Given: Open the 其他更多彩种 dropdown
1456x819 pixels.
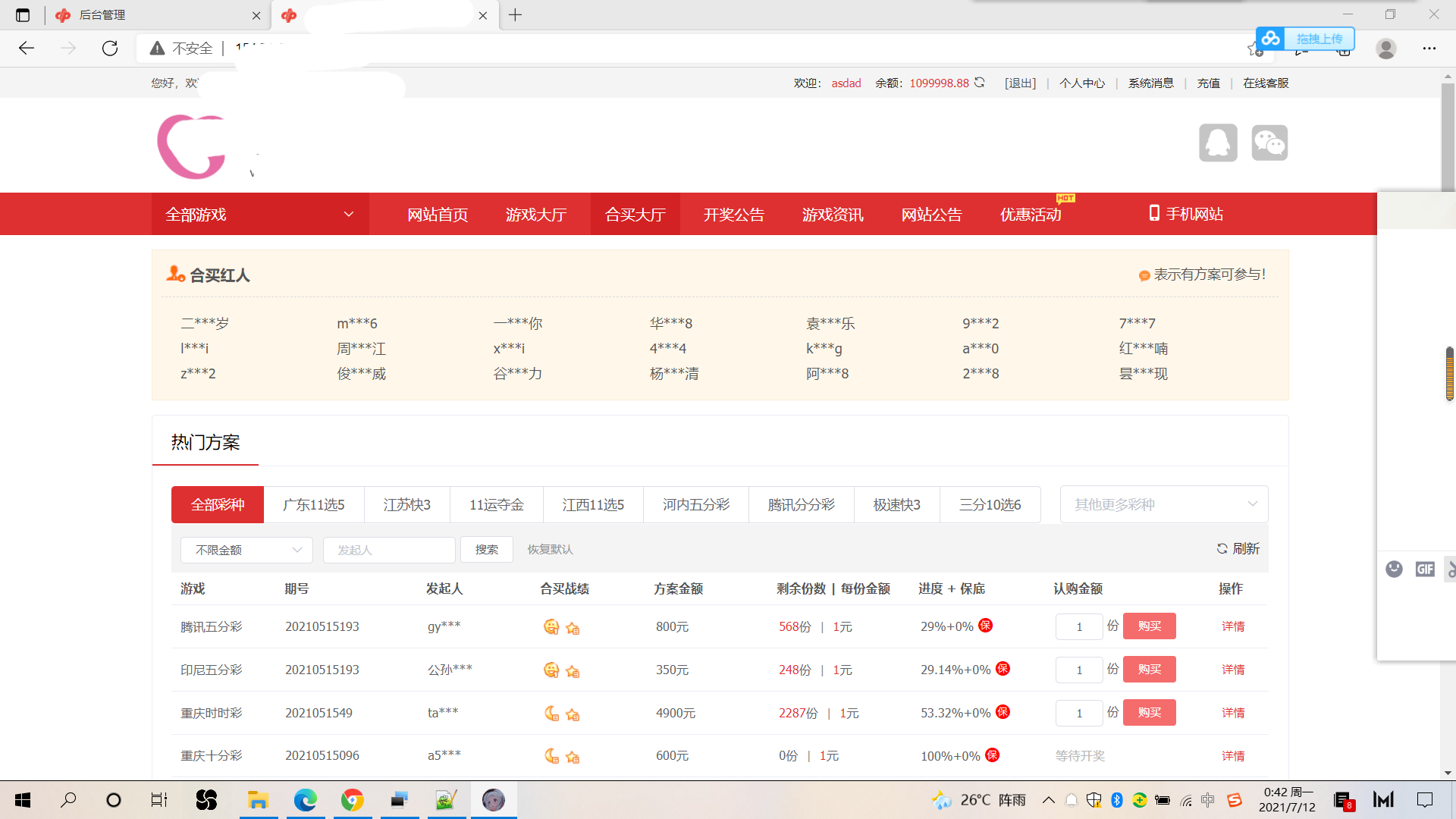Looking at the screenshot, I should point(1163,504).
